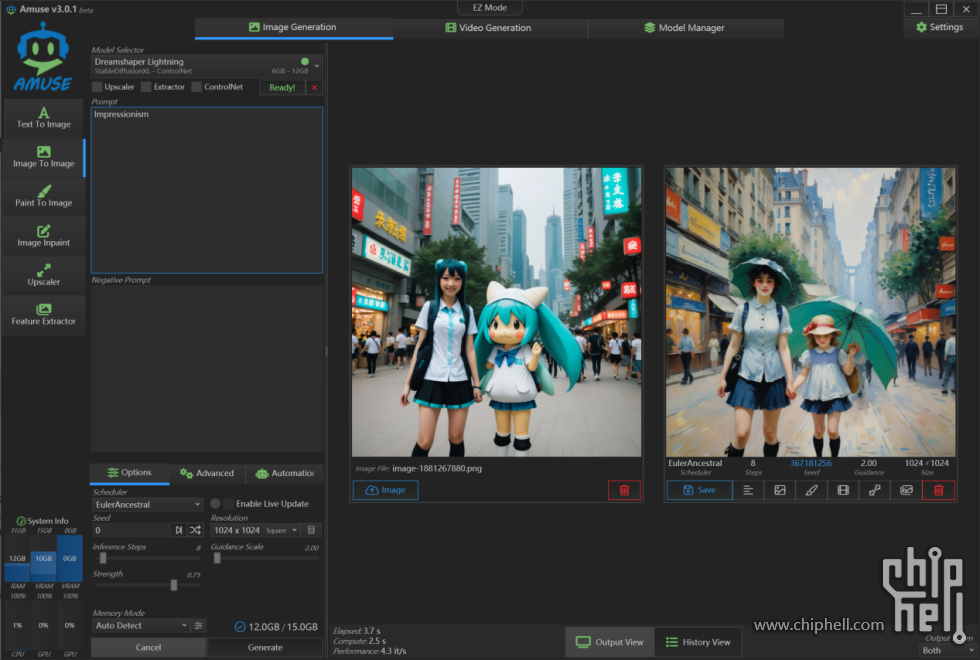
Task: Click the Amuse robot logo
Action: click(43, 56)
